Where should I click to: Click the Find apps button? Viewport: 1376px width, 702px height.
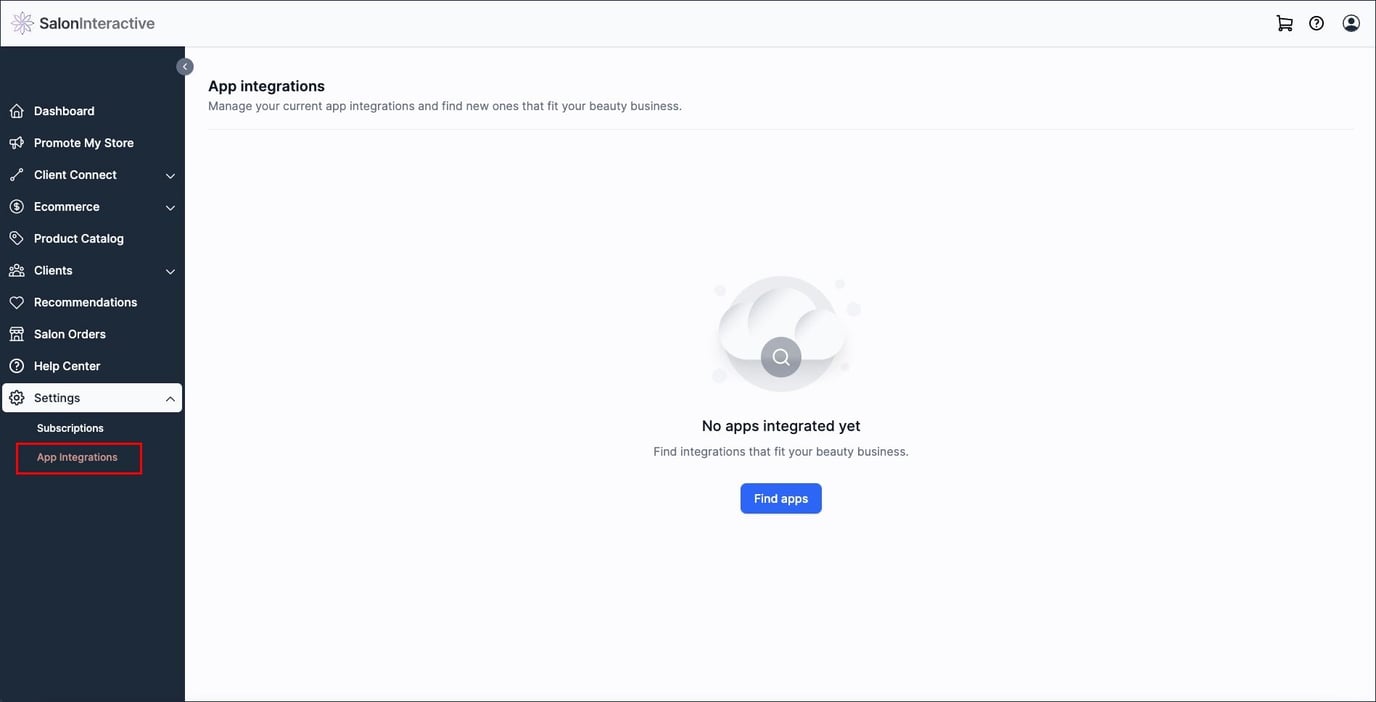point(780,498)
